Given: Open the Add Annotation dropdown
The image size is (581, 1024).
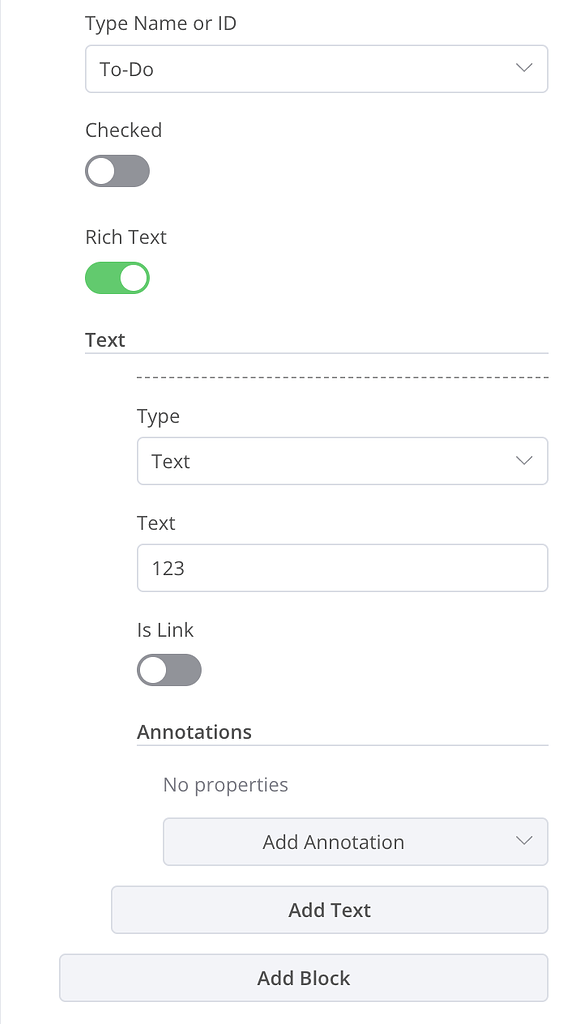Looking at the screenshot, I should [355, 841].
